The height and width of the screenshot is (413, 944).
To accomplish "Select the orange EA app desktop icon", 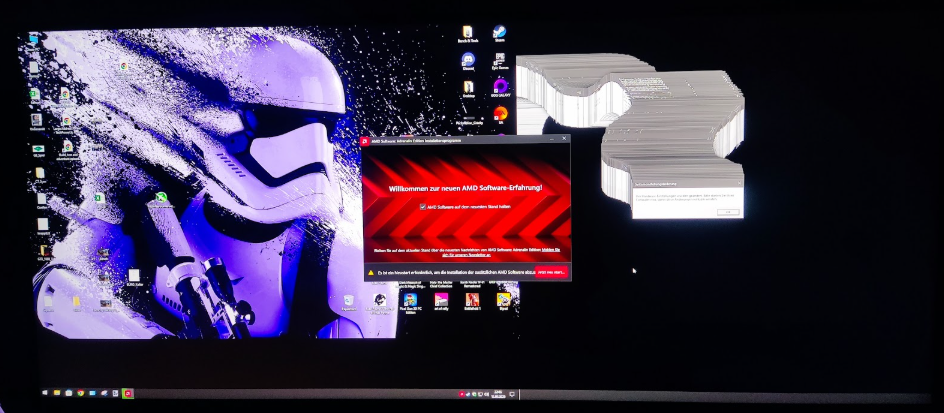I will (500, 114).
